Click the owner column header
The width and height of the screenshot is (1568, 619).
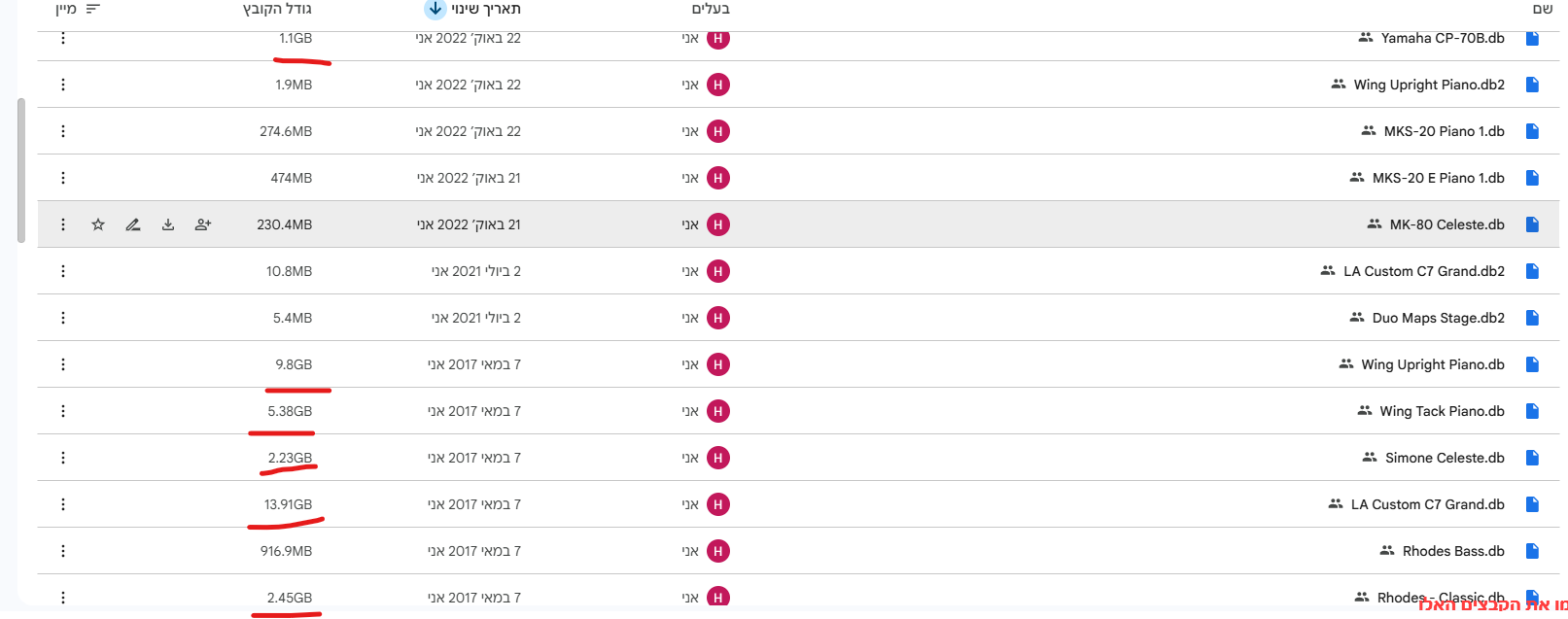pos(711,9)
